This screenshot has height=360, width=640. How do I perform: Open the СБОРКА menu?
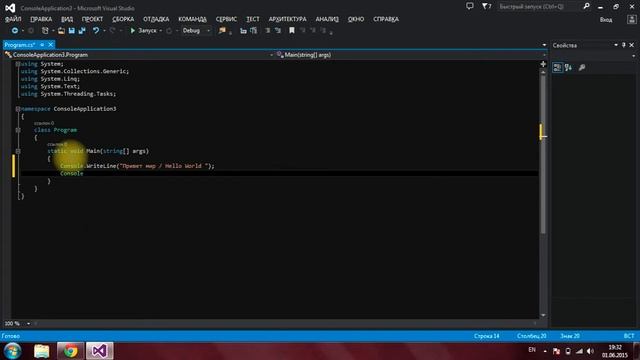tap(123, 19)
